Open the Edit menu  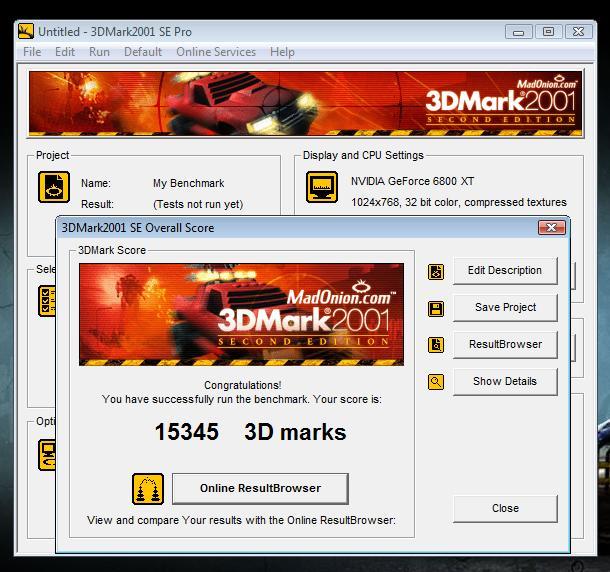65,52
